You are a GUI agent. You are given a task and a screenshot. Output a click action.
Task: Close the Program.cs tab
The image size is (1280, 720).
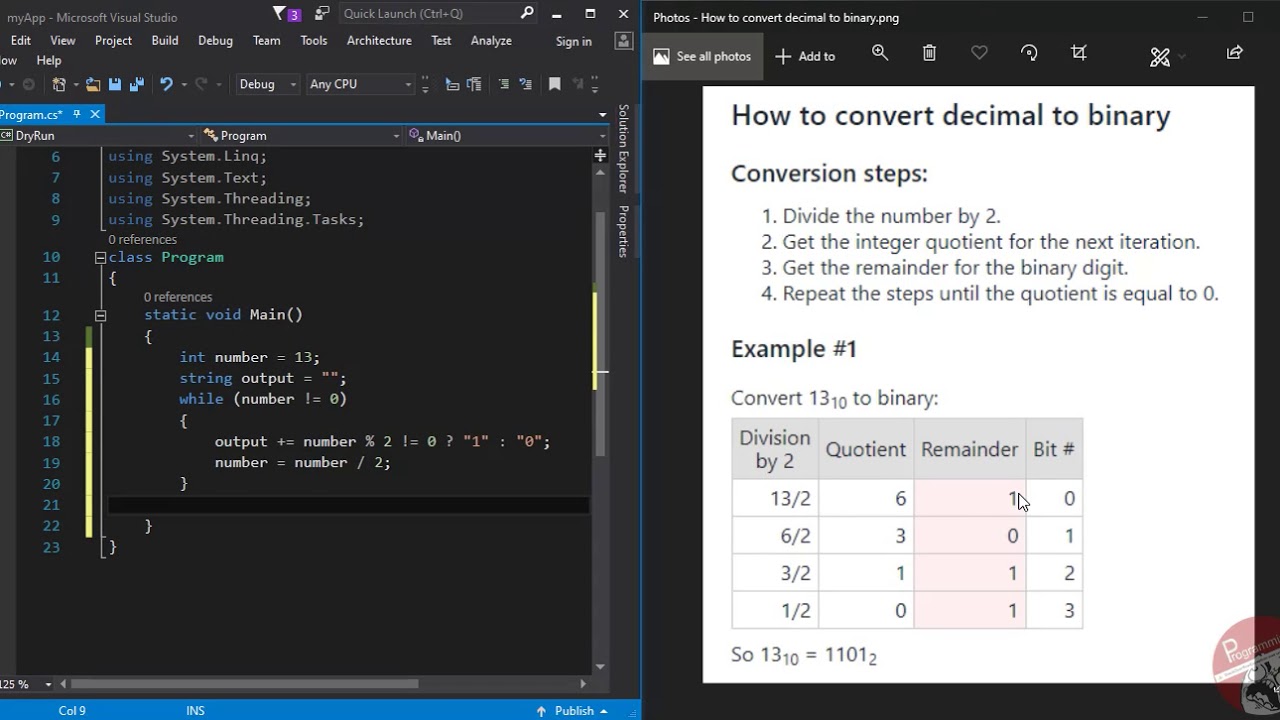pyautogui.click(x=95, y=114)
